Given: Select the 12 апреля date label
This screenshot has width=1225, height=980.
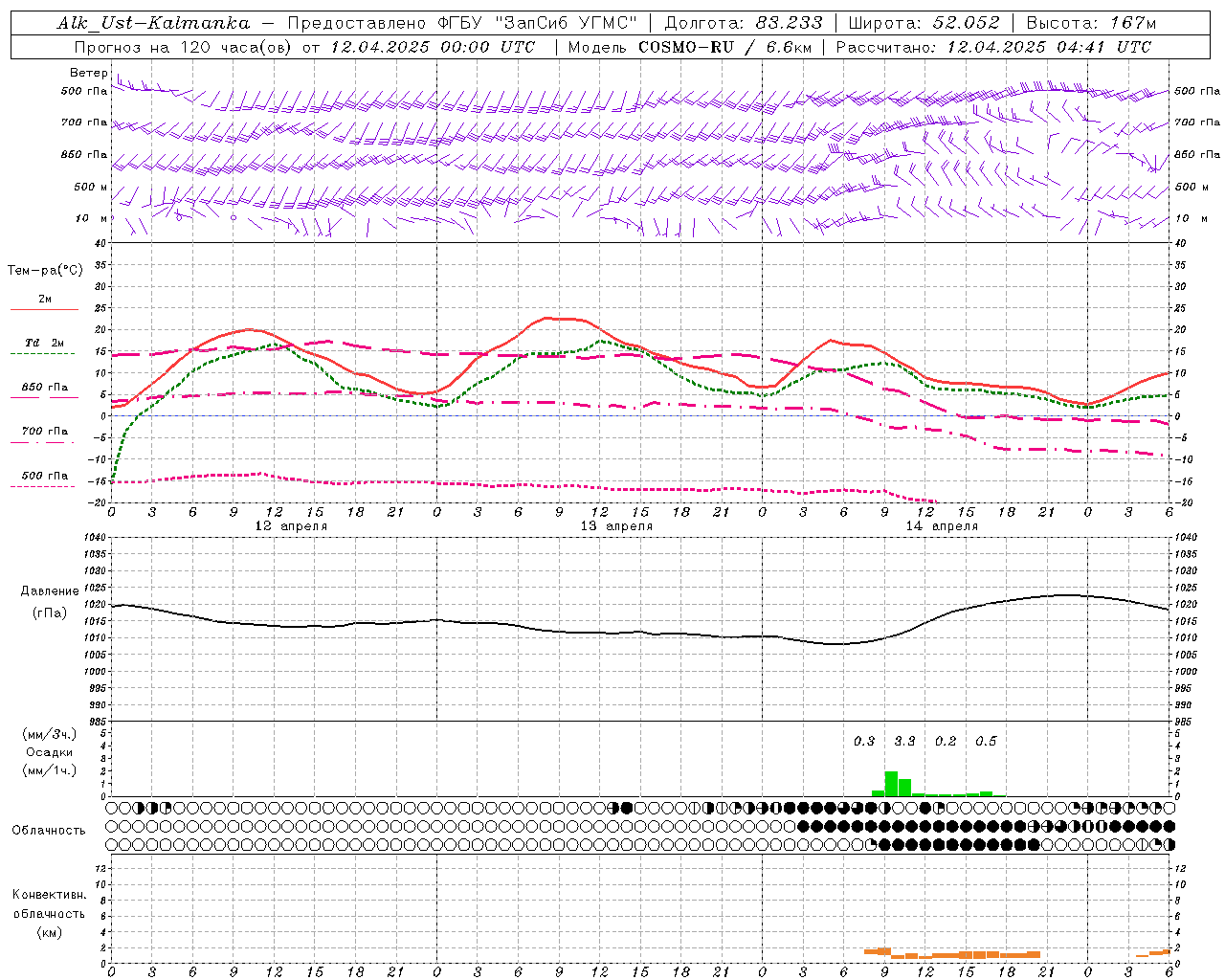Looking at the screenshot, I should [x=290, y=526].
